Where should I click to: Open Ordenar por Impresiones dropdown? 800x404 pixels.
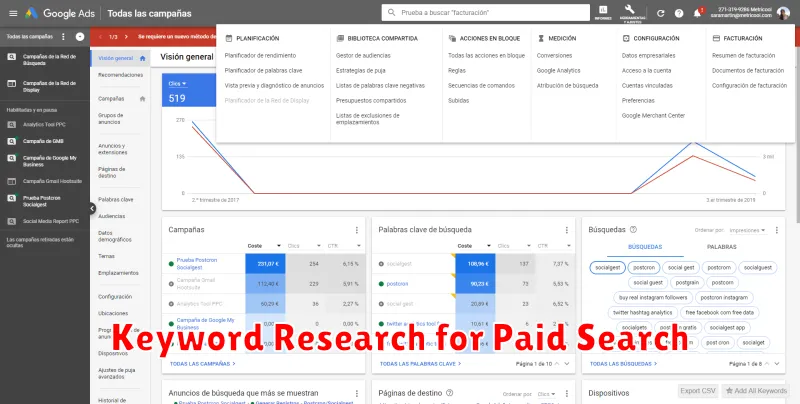[x=747, y=231]
